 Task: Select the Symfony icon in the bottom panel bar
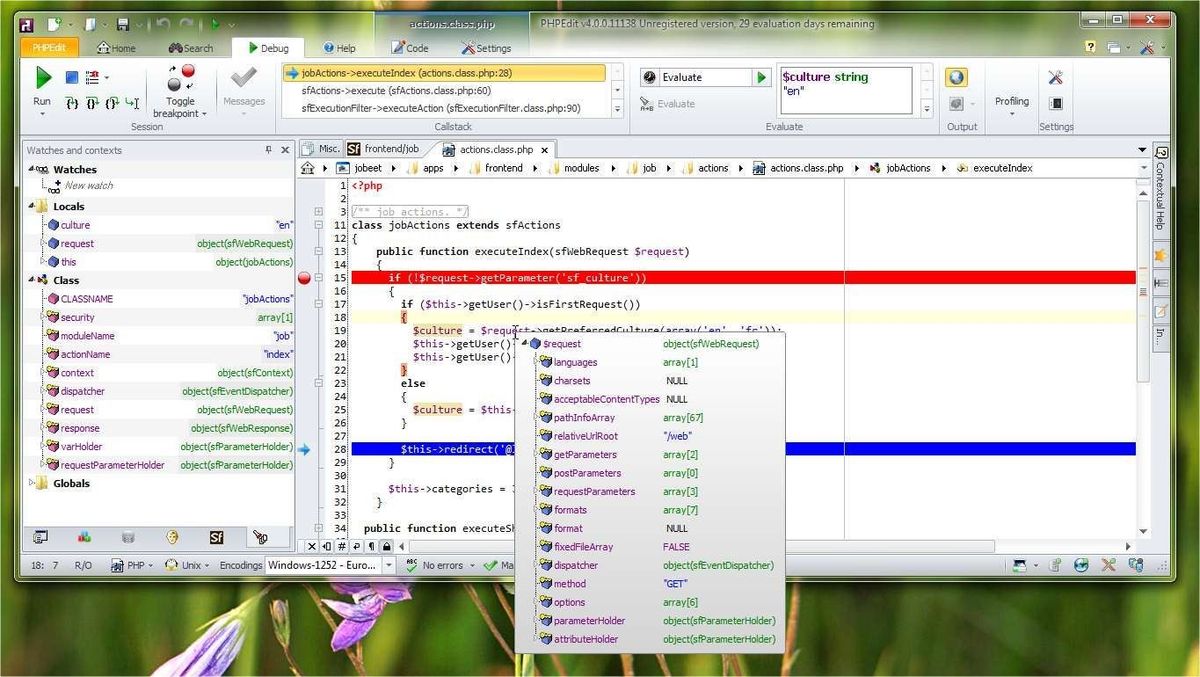tap(216, 538)
